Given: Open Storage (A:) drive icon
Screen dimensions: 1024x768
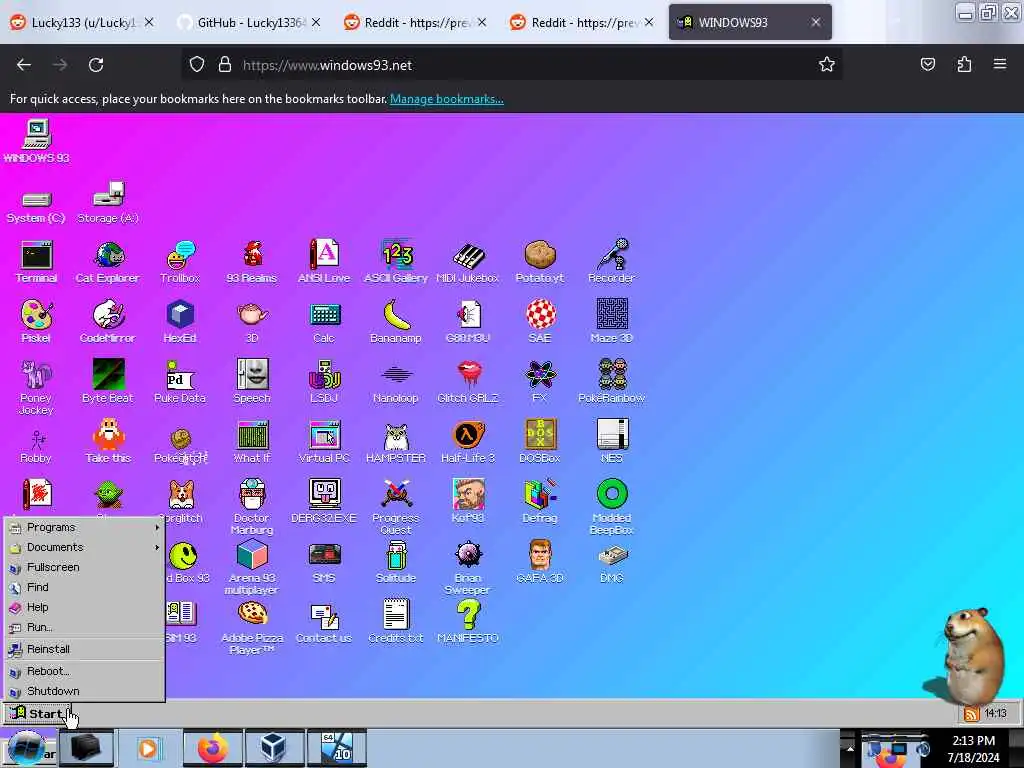Looking at the screenshot, I should coord(108,202).
